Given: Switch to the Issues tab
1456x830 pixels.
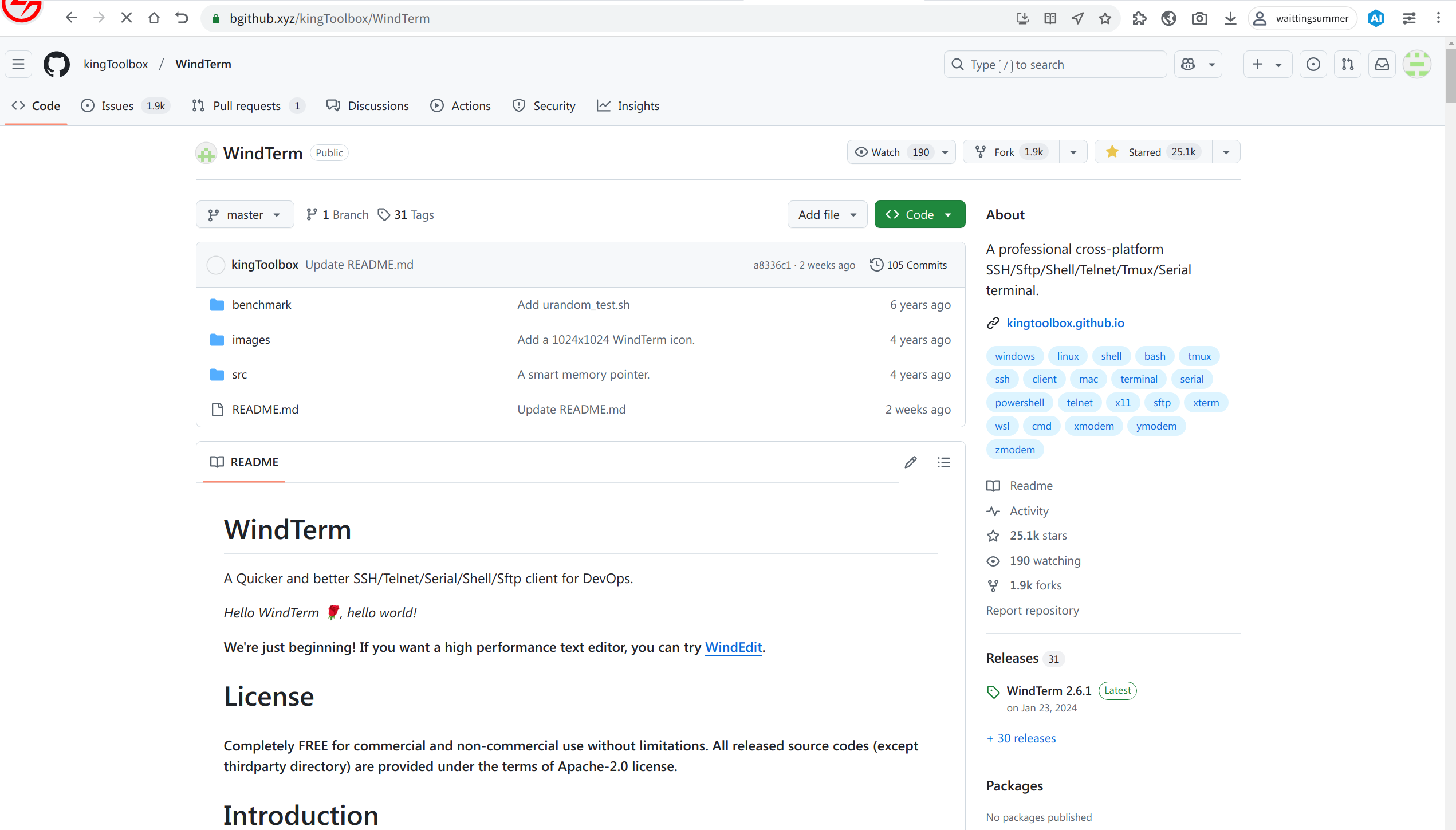Looking at the screenshot, I should (125, 106).
